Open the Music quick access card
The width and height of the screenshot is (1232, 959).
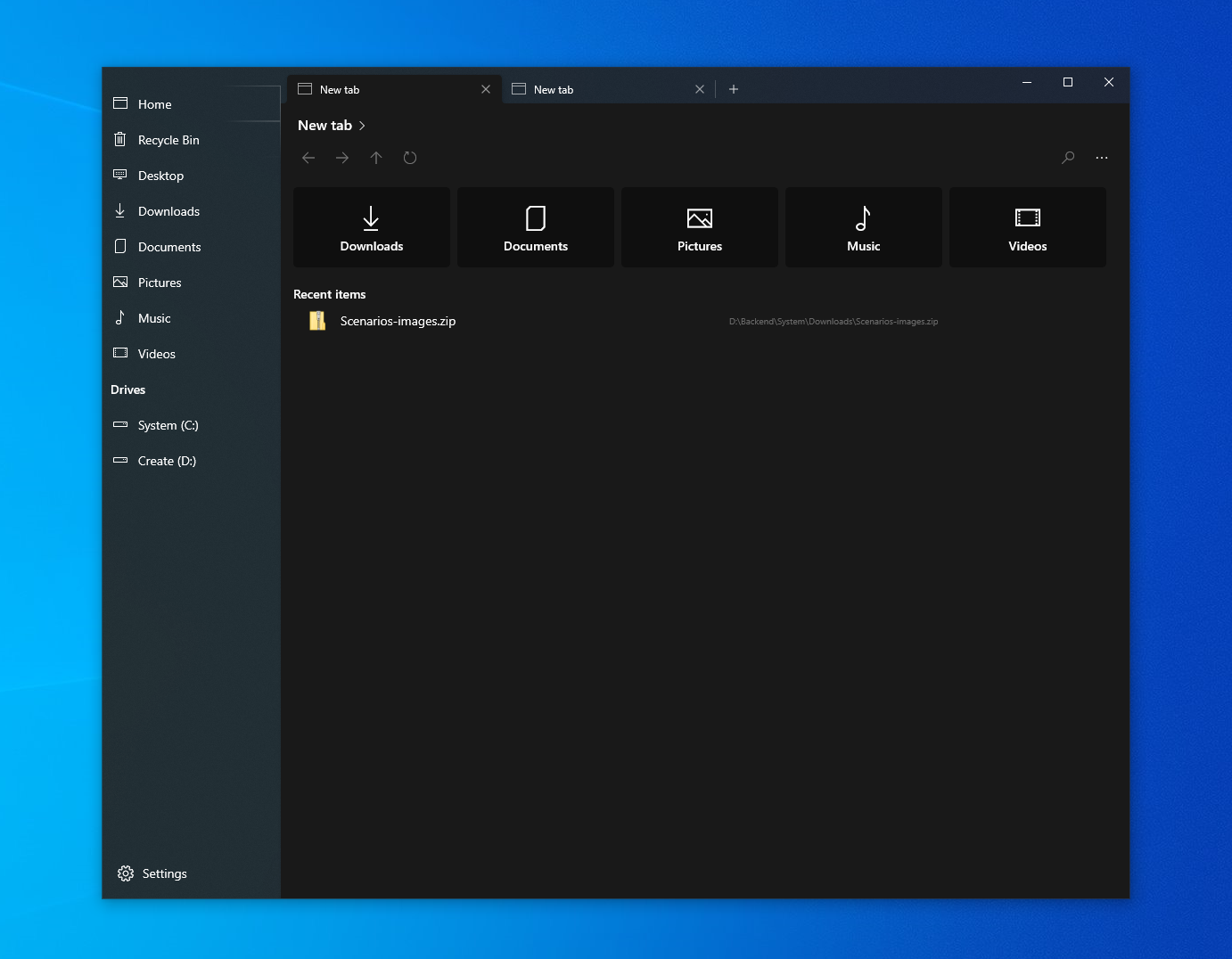coord(863,227)
